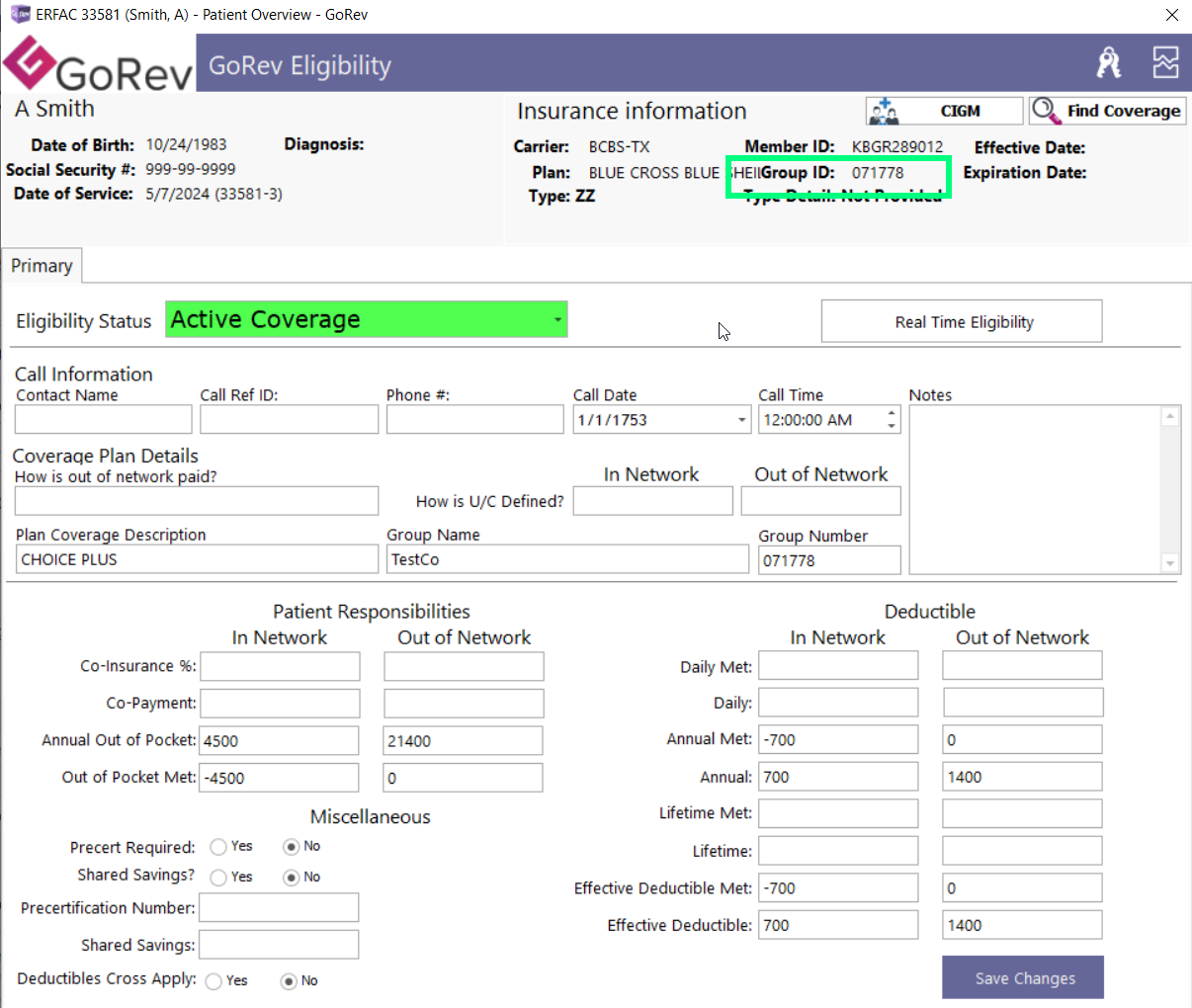
Task: Select No for Precert Required
Action: click(x=291, y=847)
